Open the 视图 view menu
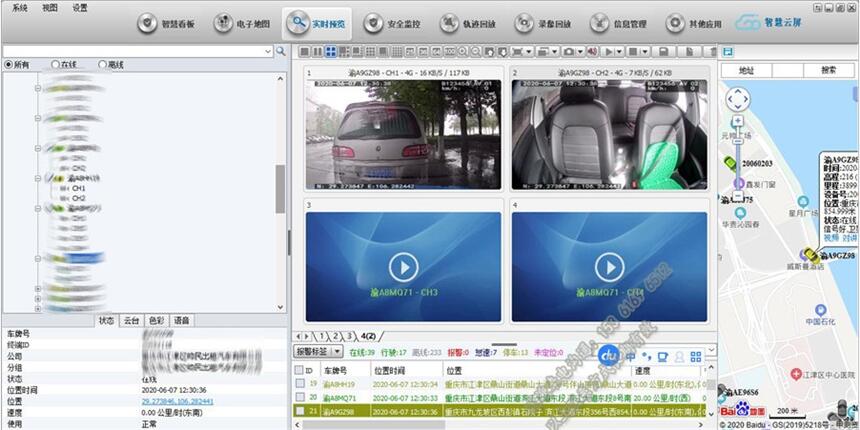Image resolution: width=860 pixels, height=430 pixels. click(50, 7)
